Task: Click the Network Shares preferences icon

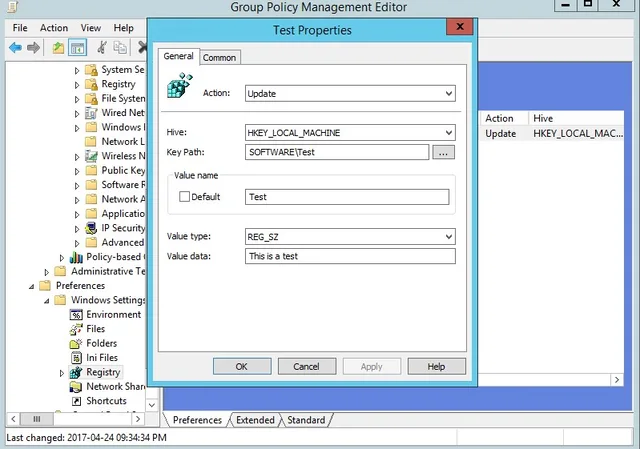Action: (x=76, y=387)
